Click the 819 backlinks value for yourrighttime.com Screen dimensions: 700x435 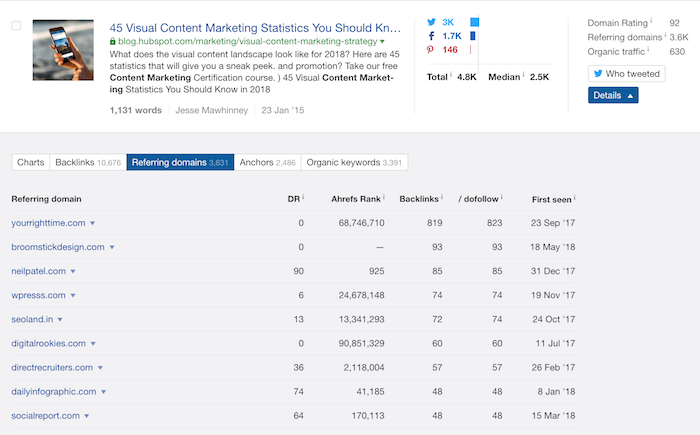tap(434, 223)
